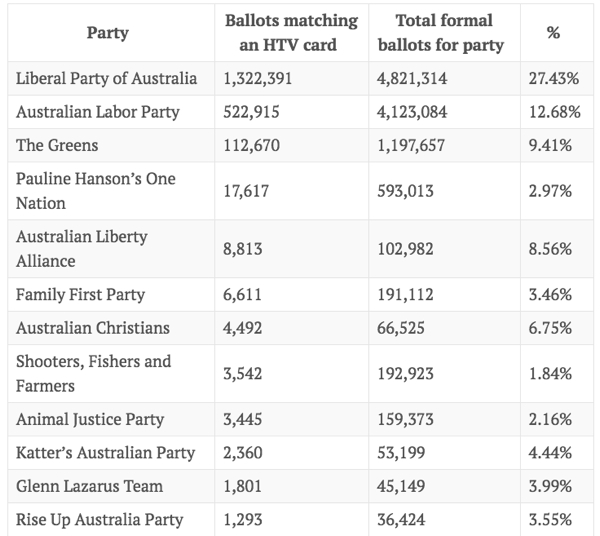Select Katter's Australian Party cell
The image size is (600, 536).
click(x=105, y=453)
